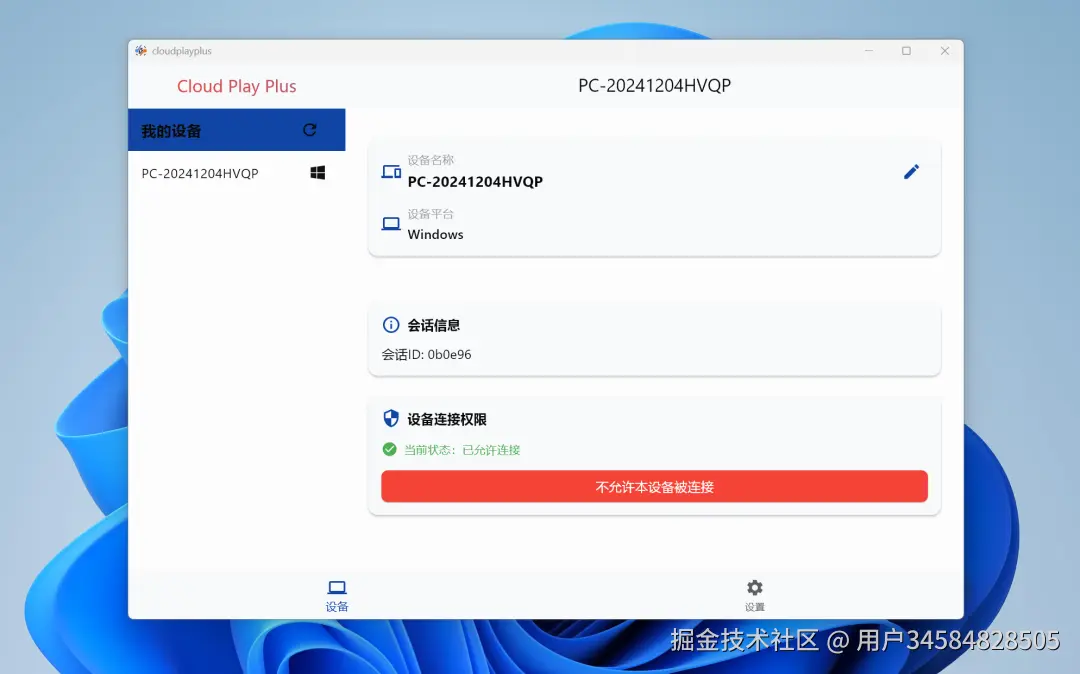Close the cloudplayplus window
This screenshot has width=1080, height=674.
[x=945, y=51]
